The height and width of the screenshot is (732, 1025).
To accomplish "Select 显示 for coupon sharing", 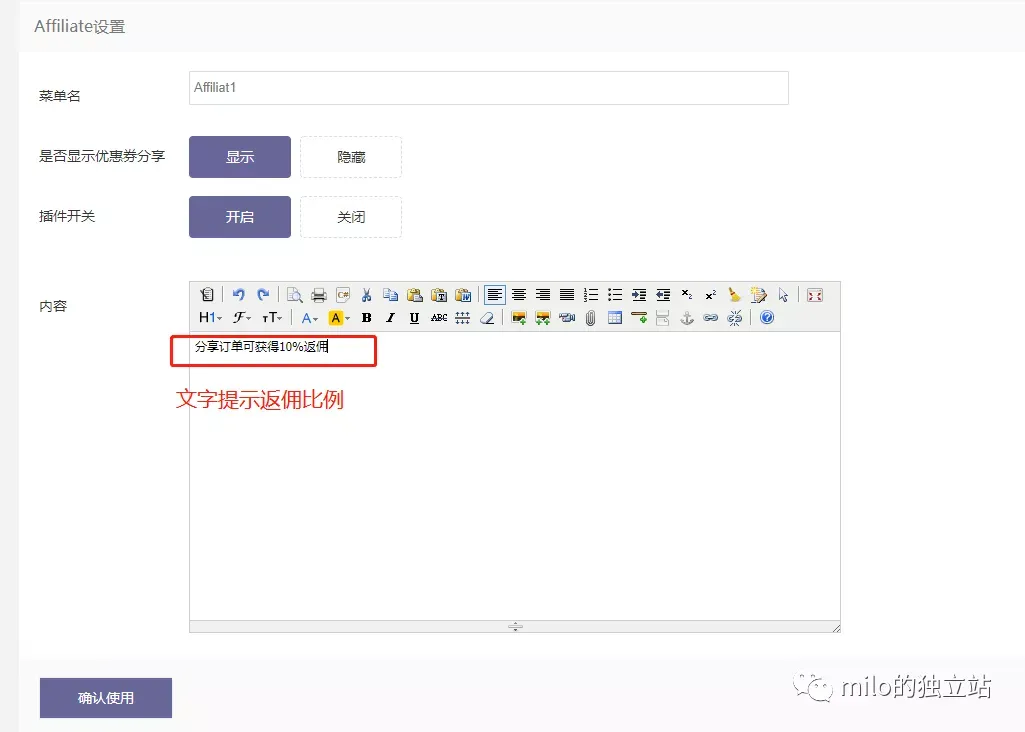I will point(240,157).
